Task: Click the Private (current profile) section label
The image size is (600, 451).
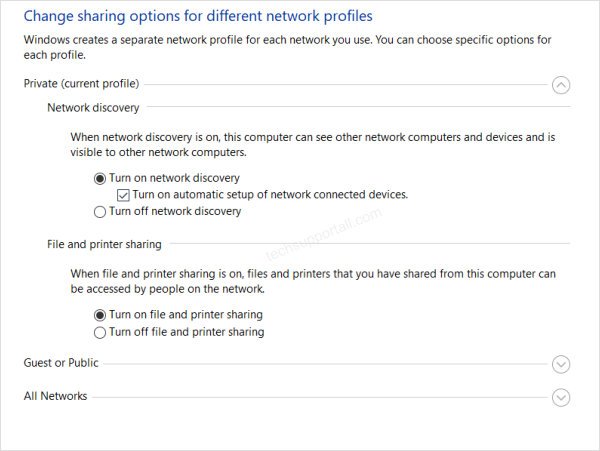Action: (x=82, y=84)
